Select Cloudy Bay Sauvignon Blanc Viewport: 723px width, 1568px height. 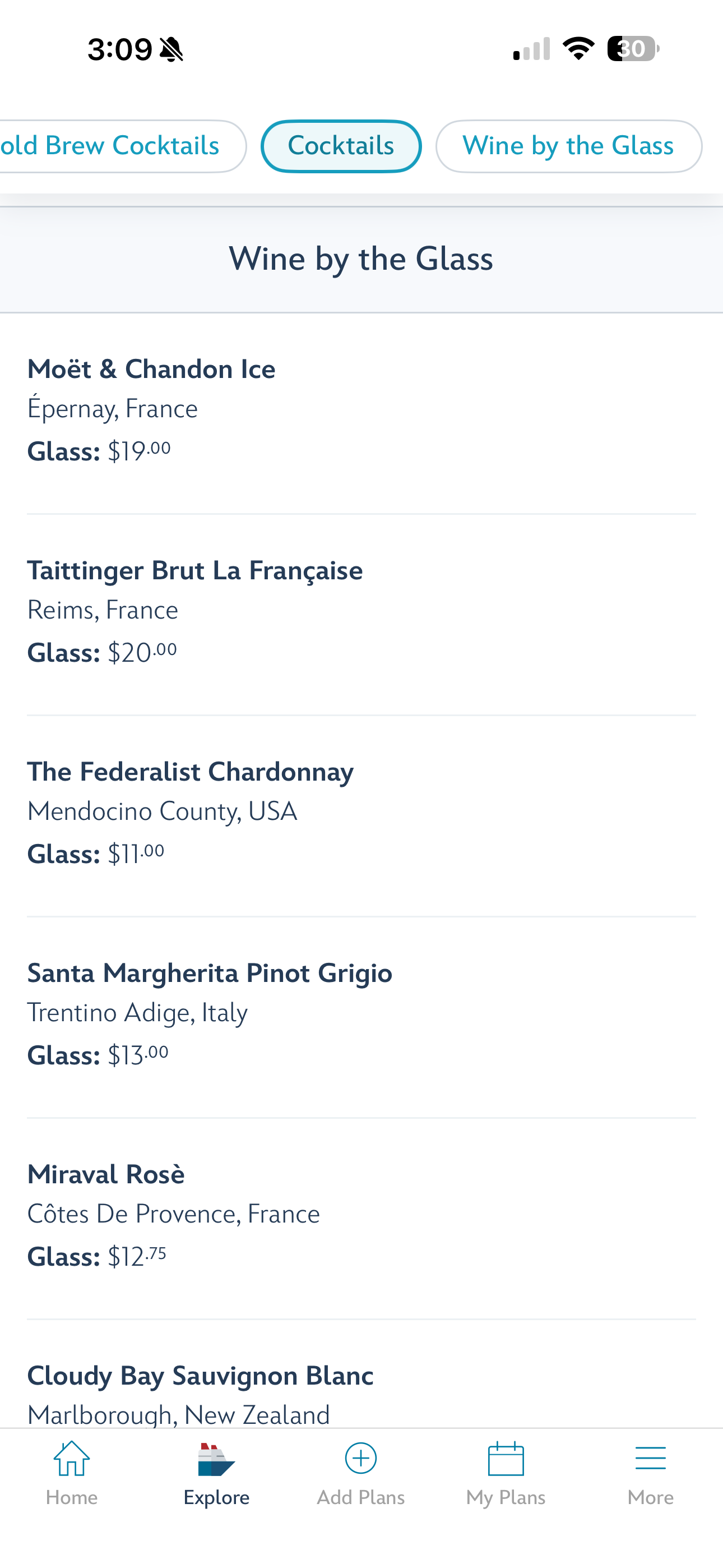click(x=200, y=1376)
